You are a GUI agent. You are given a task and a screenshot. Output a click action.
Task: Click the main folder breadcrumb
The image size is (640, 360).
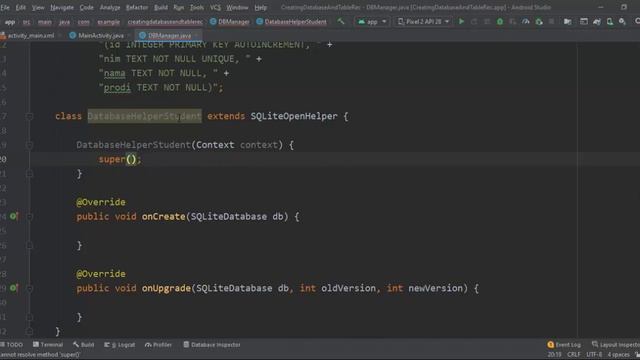tap(44, 22)
